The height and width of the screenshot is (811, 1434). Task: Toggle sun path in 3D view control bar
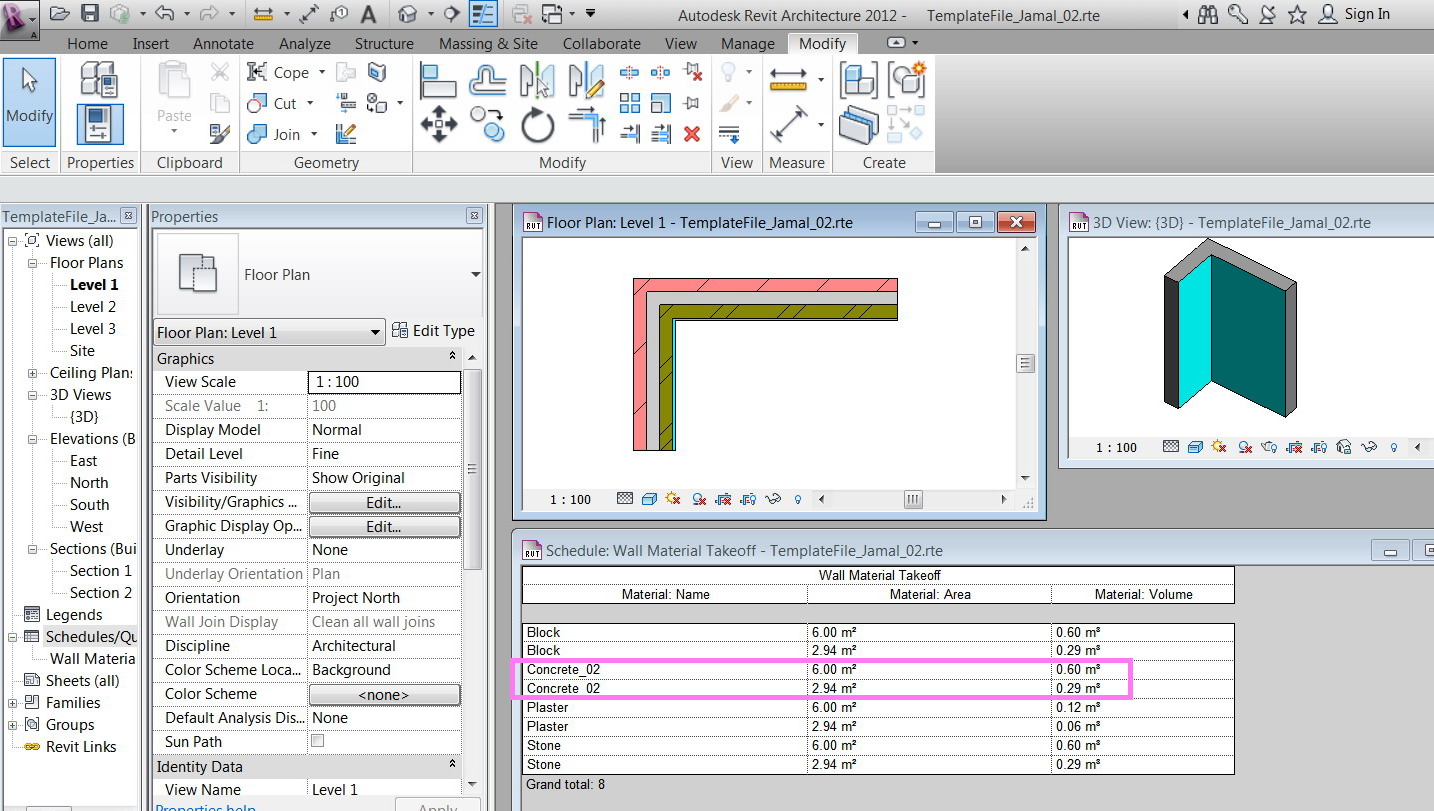[x=1219, y=447]
